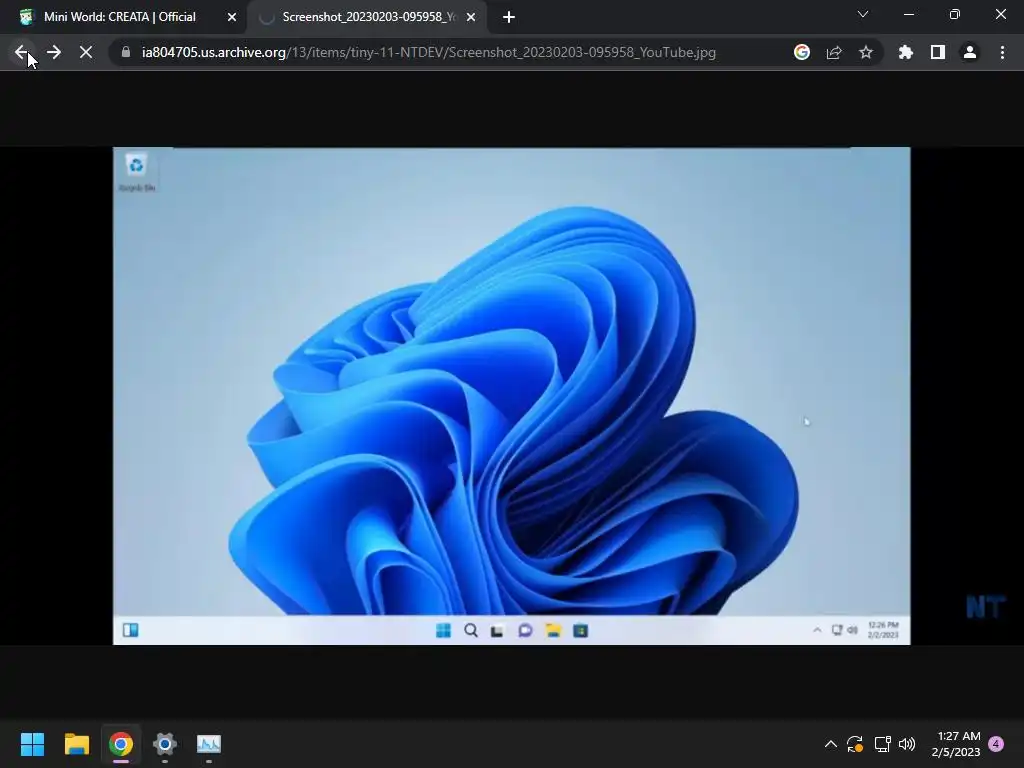Open the Extensions puzzle-piece menu

point(905,52)
